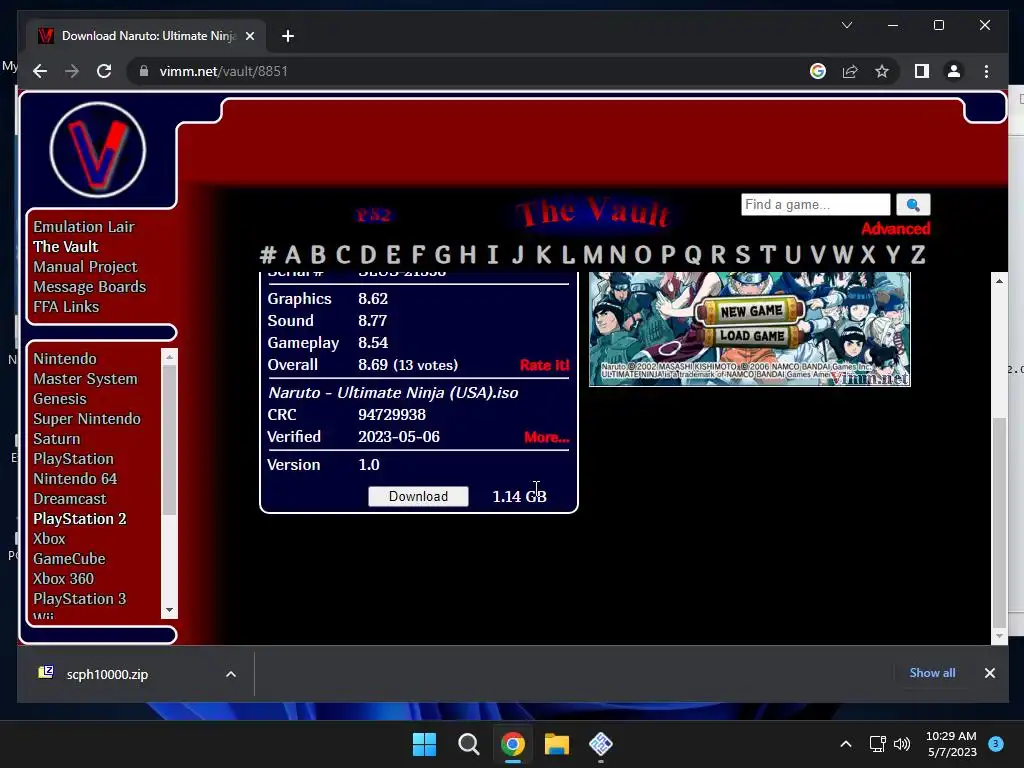
Task: Click the systems list scroll-down arrow
Action: (x=169, y=610)
